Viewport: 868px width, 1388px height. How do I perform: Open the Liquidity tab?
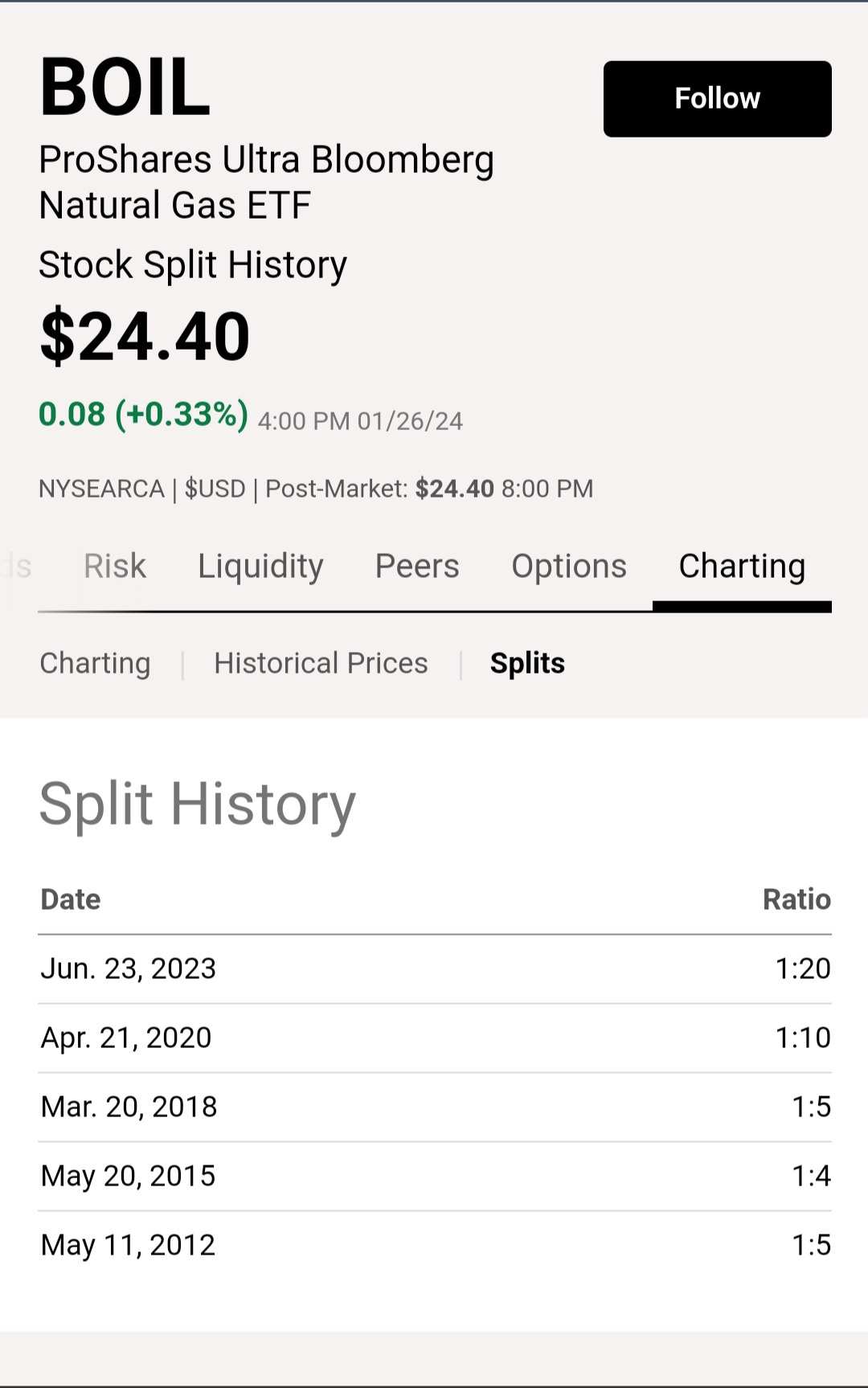tap(260, 567)
